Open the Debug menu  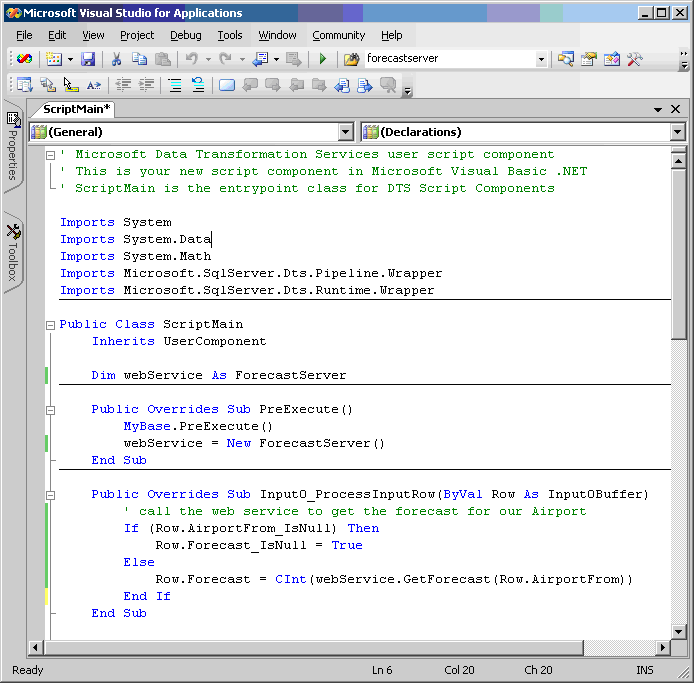tap(185, 35)
